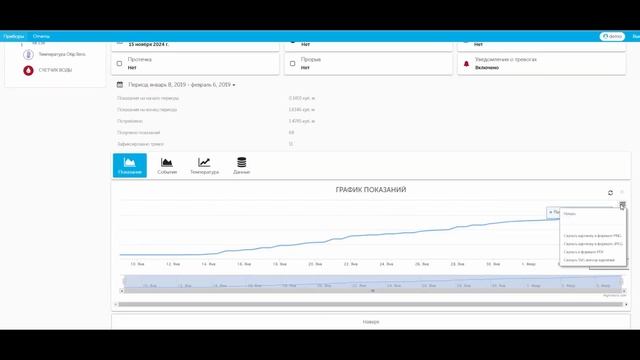Click the Зафиксировано тревог row label

coord(140,144)
